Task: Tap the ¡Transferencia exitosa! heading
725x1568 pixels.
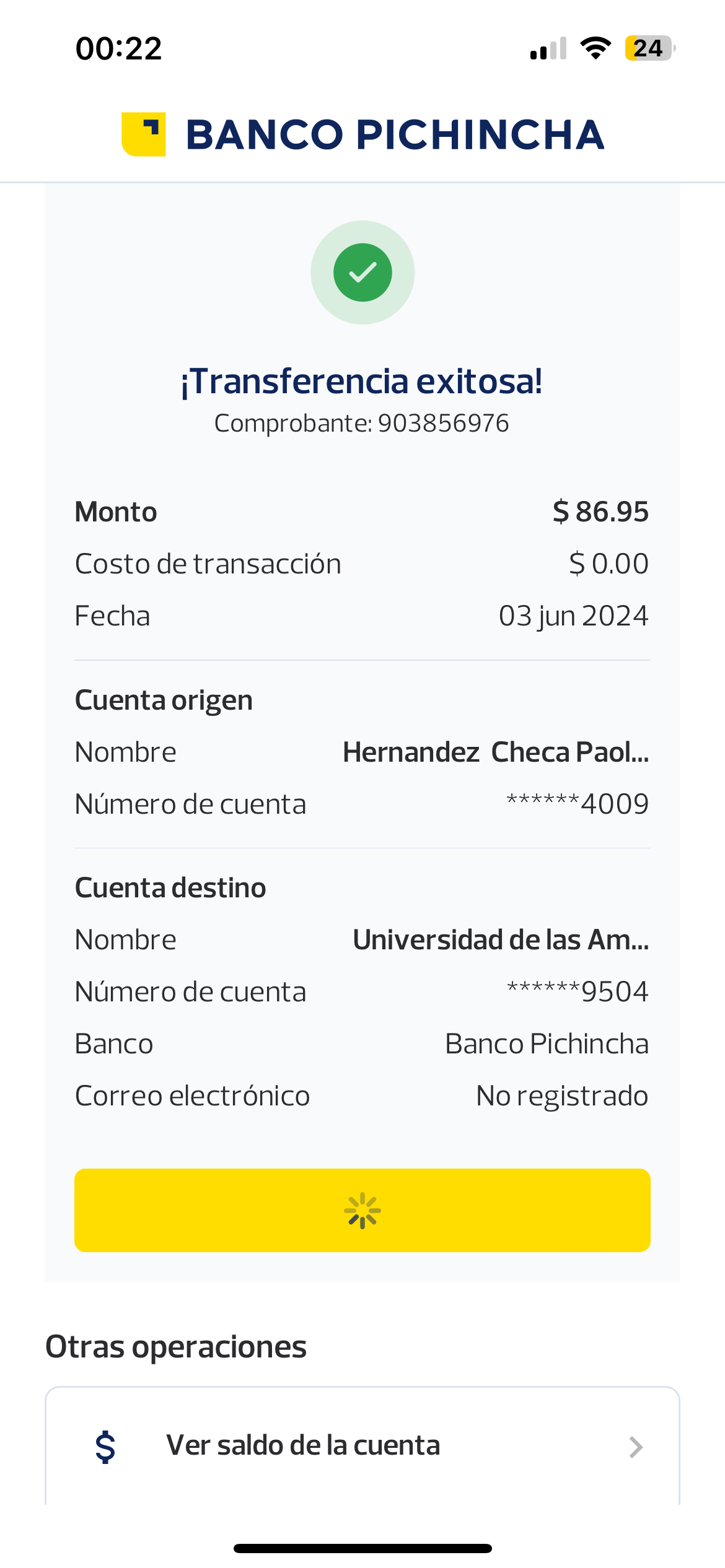Action: (362, 381)
